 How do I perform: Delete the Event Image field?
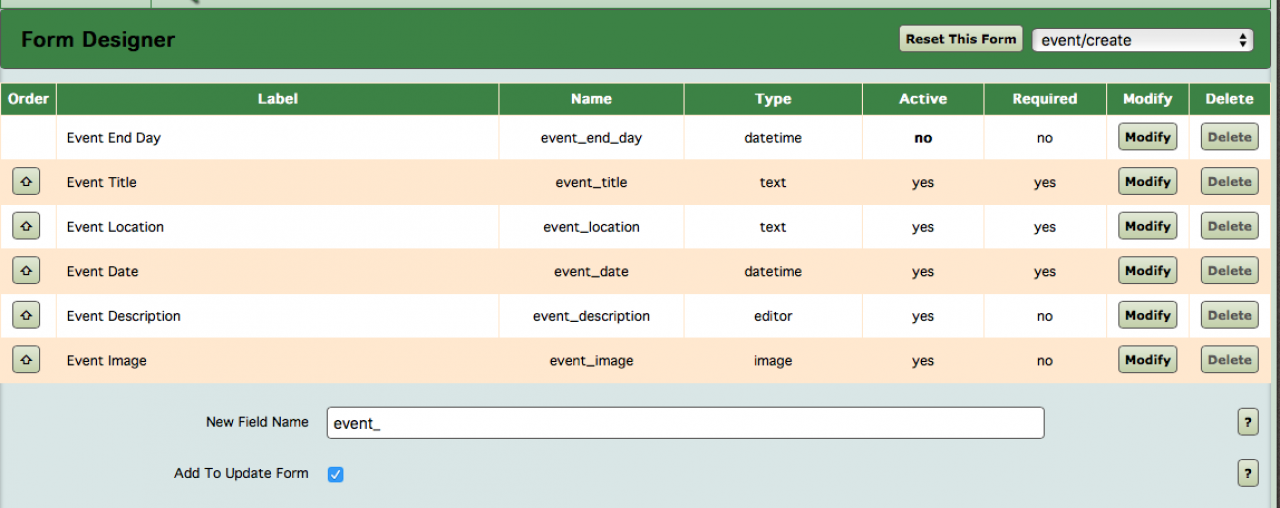pyautogui.click(x=1229, y=360)
